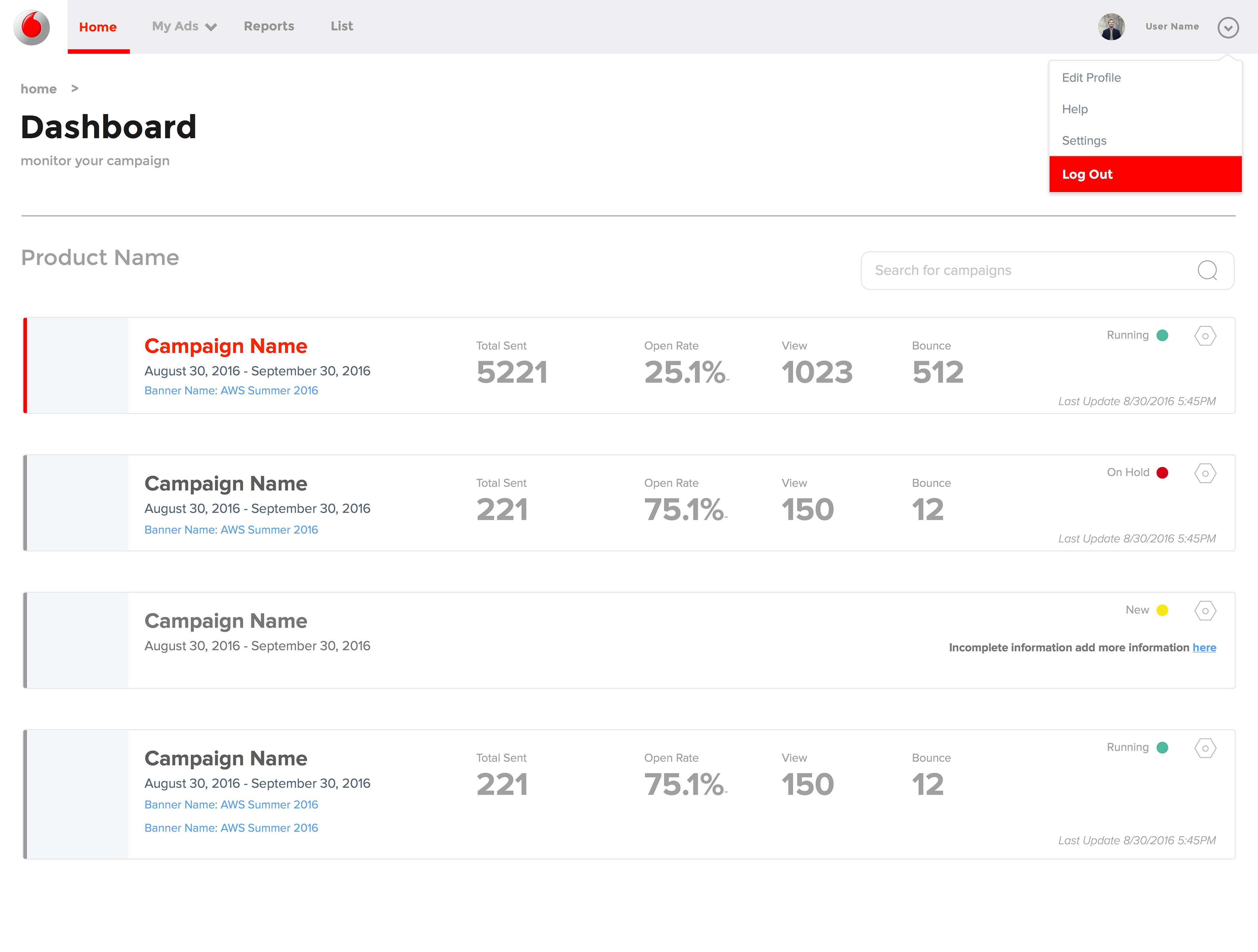Click the Vodafone logo icon

coord(32,27)
